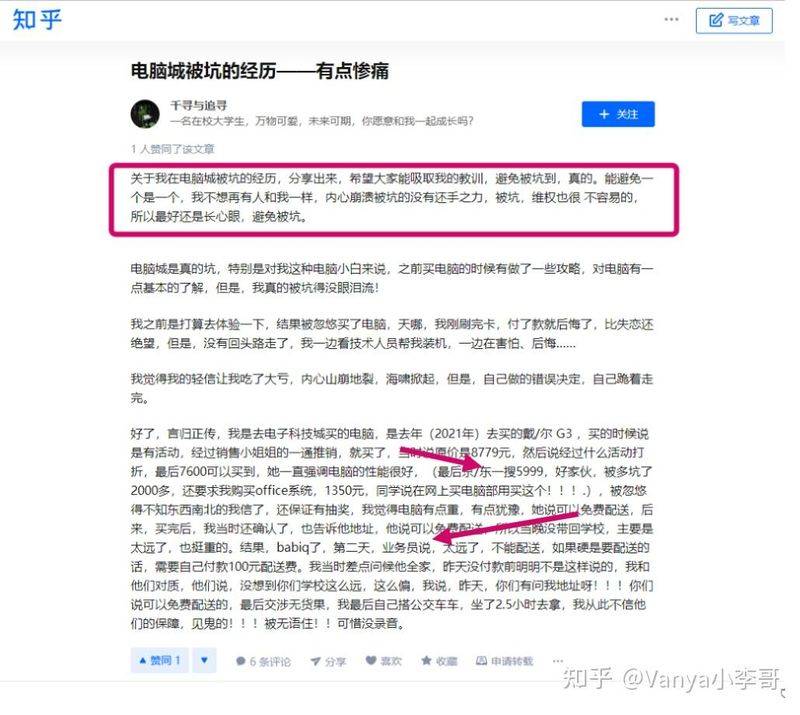View the 1 人赞同了该文章 list
Viewport: 800px width, 715px height.
(172, 149)
